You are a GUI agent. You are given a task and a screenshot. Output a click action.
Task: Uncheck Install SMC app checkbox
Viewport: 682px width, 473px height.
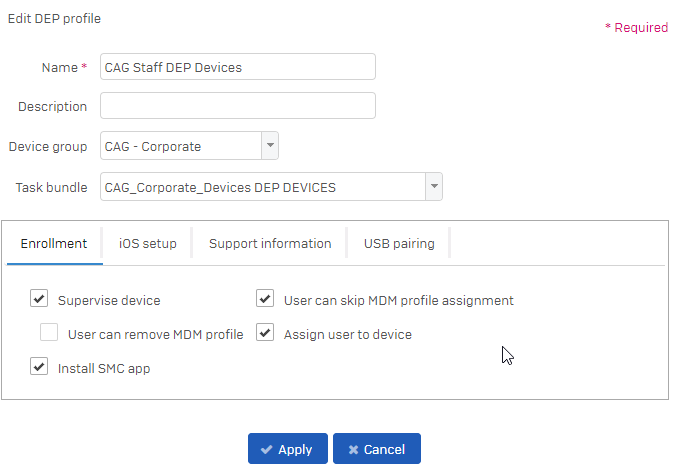(39, 366)
